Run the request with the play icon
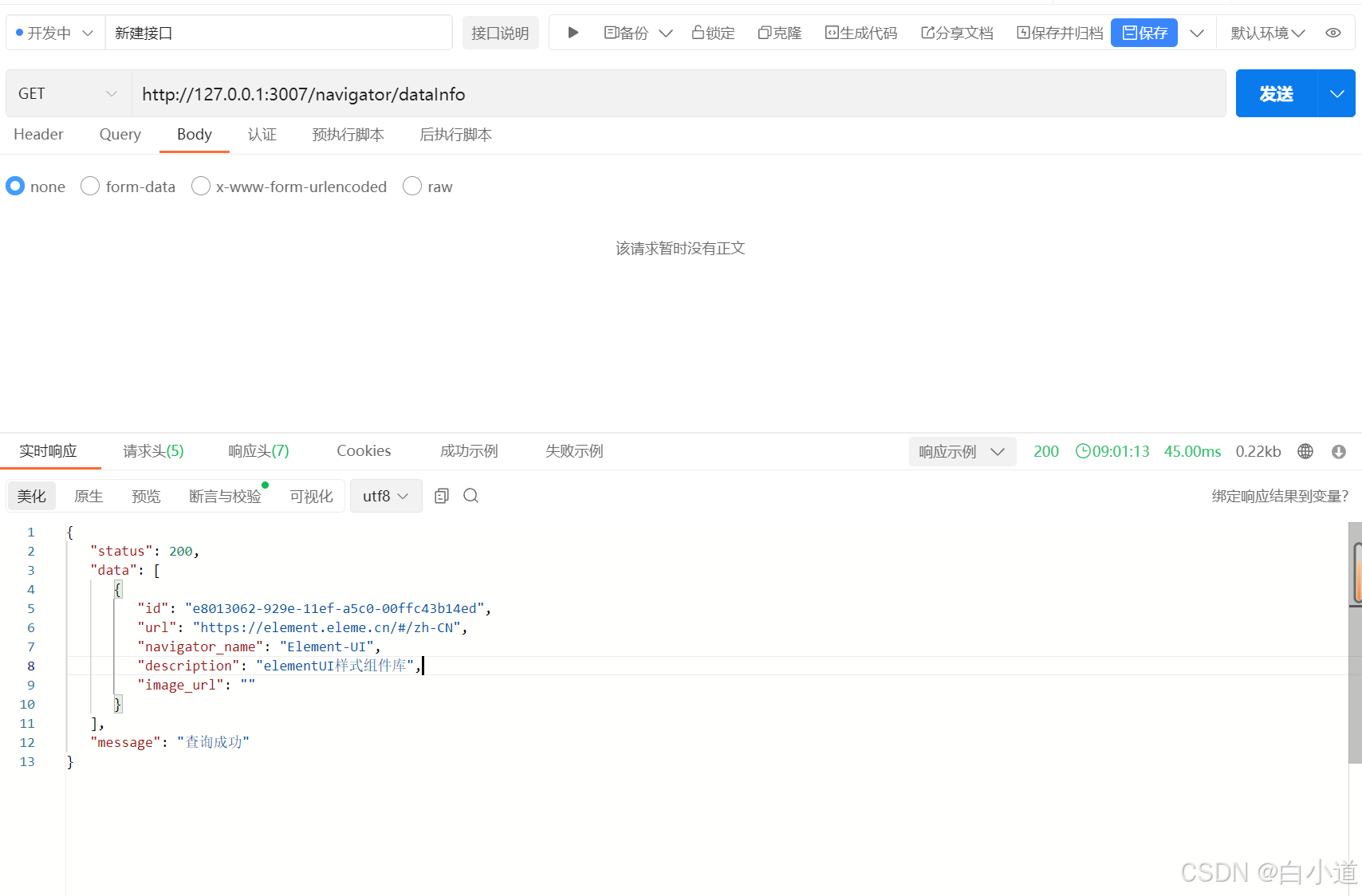Viewport: 1362px width, 896px height. (x=573, y=33)
